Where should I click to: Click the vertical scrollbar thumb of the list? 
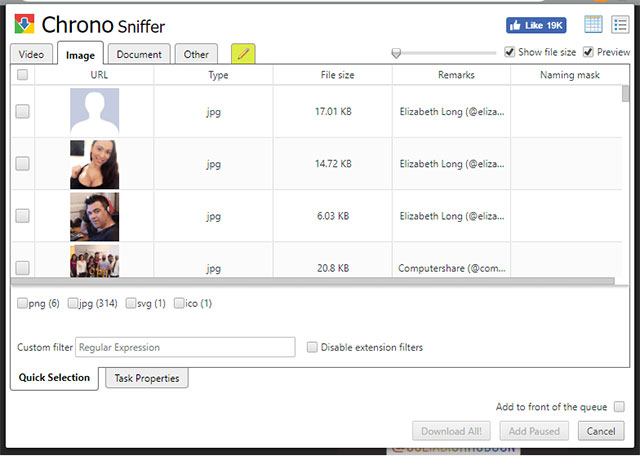pyautogui.click(x=625, y=93)
